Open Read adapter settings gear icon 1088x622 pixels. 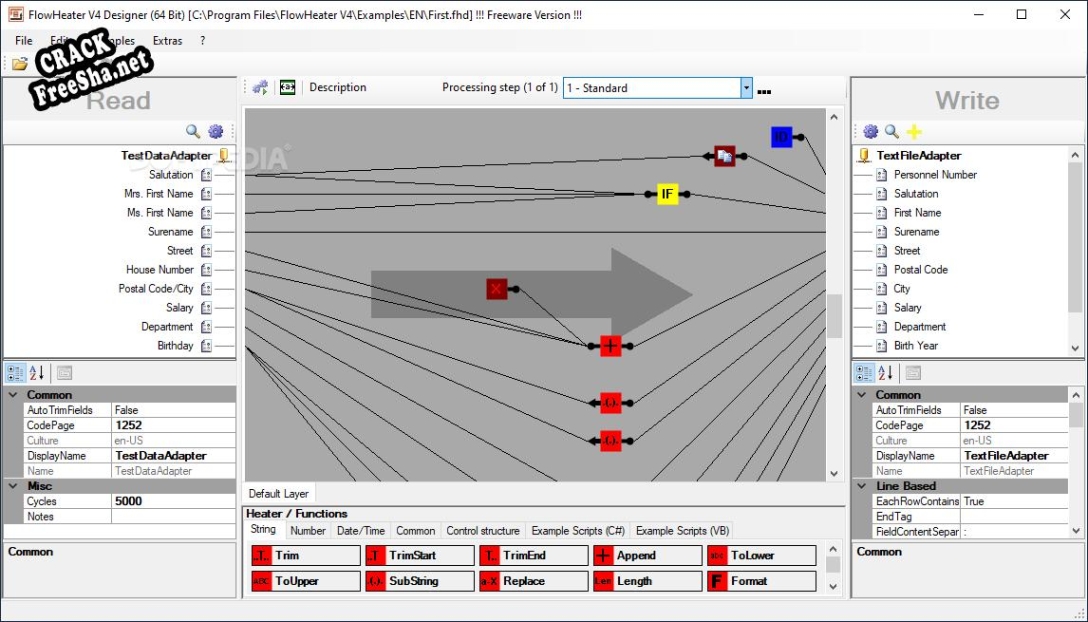(215, 131)
